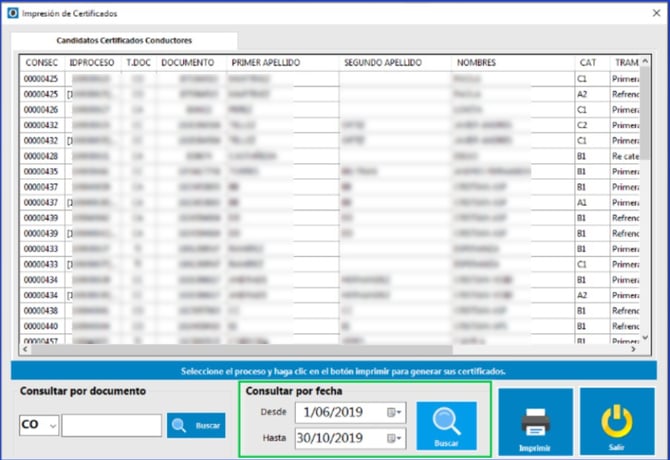
Task: Click the CONSEC column header
Action: (42, 62)
